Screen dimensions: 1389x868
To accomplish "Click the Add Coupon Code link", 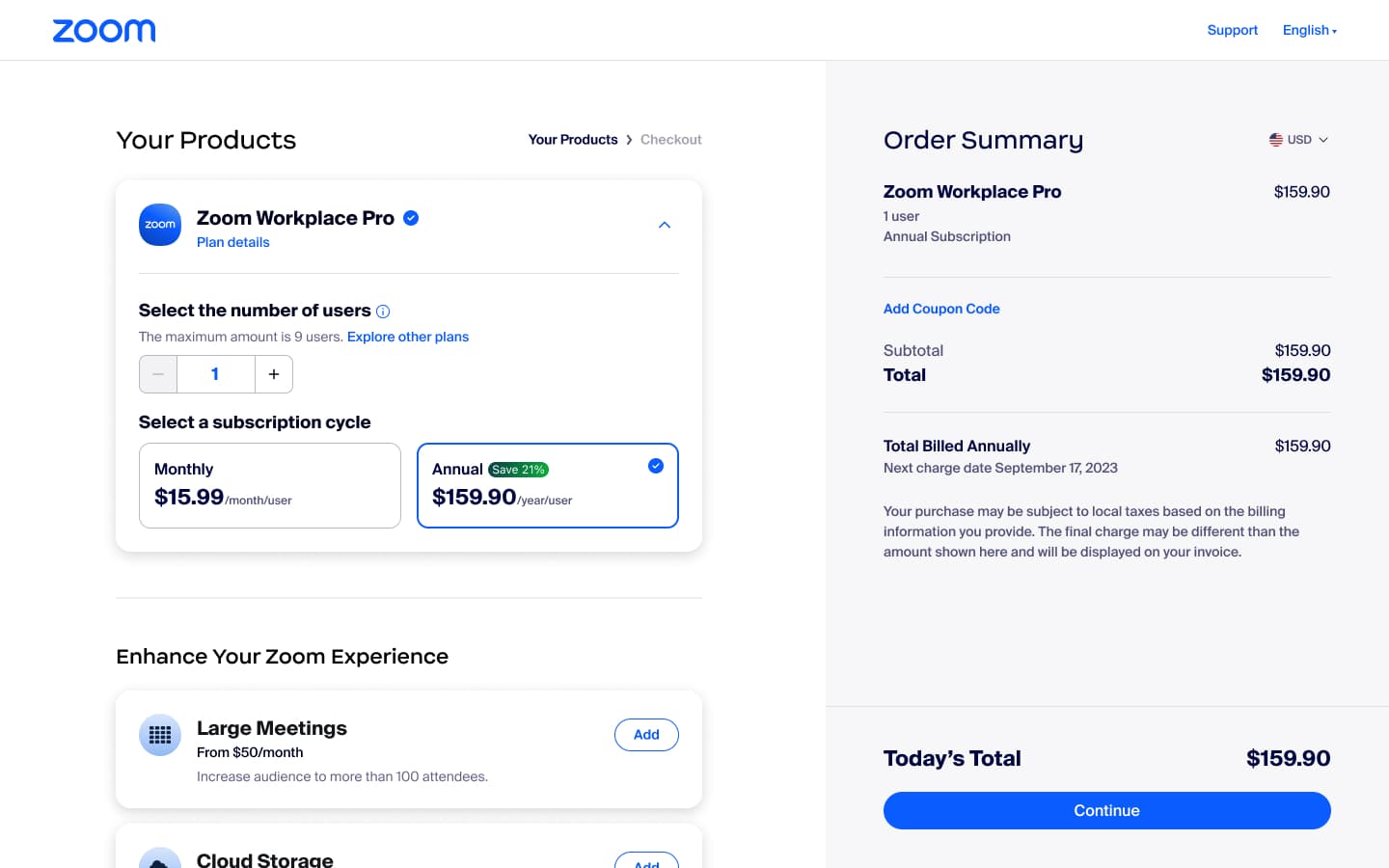I will point(941,309).
